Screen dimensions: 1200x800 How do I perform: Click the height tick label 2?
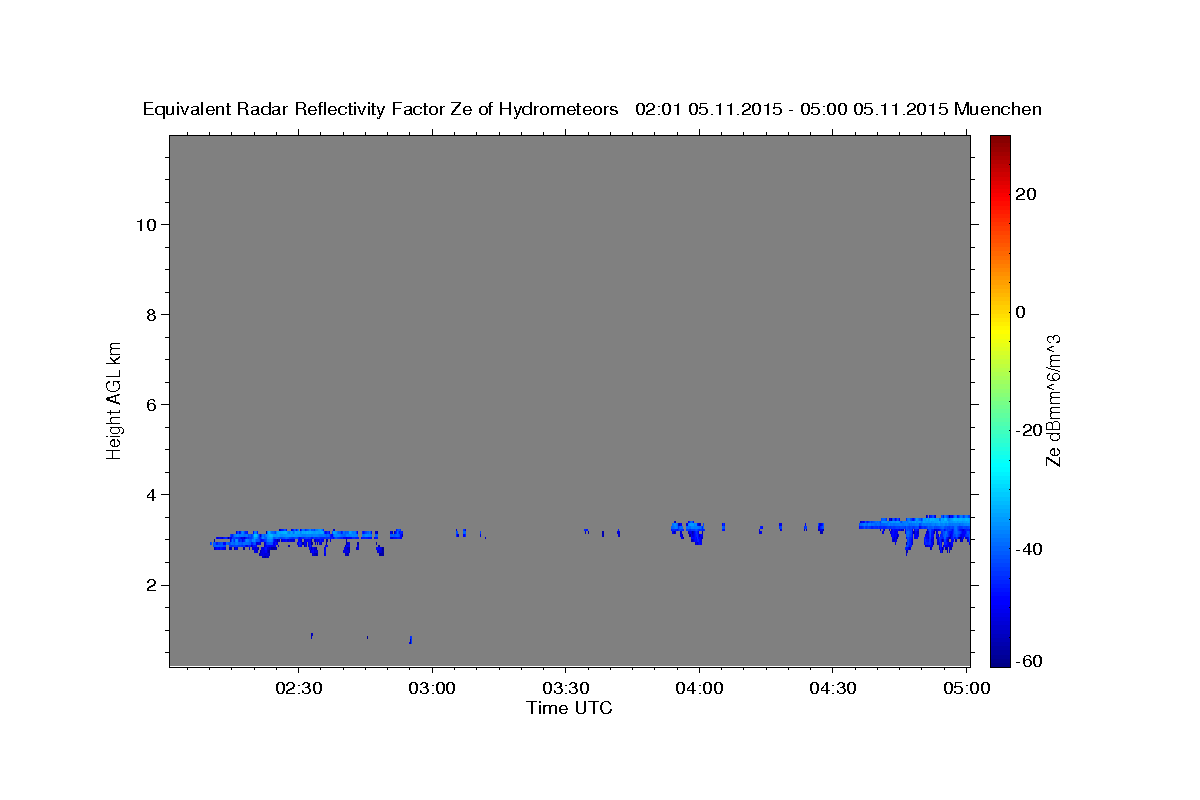pos(152,585)
